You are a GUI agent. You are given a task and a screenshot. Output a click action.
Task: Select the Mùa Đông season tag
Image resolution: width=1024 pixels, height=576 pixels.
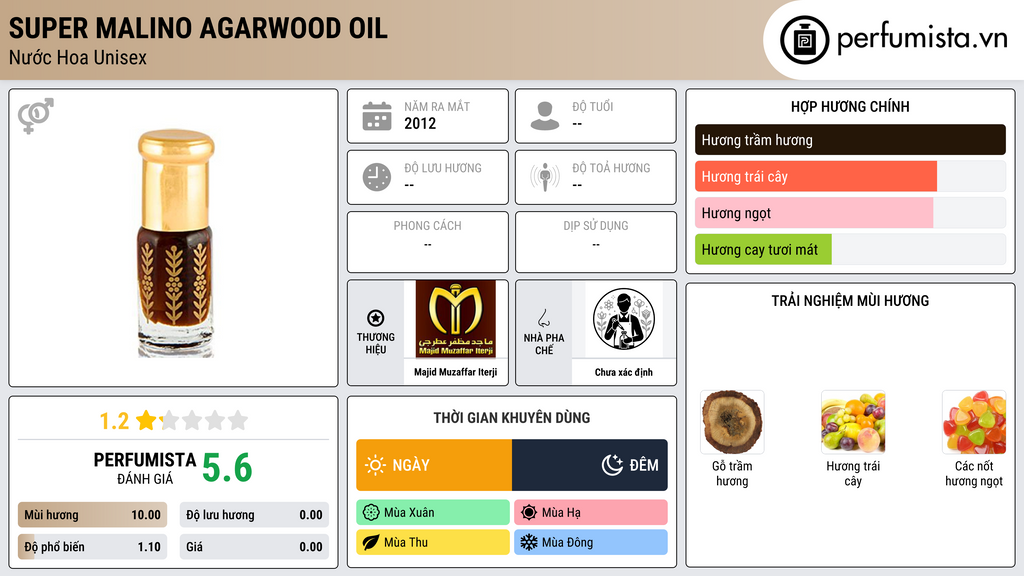591,542
